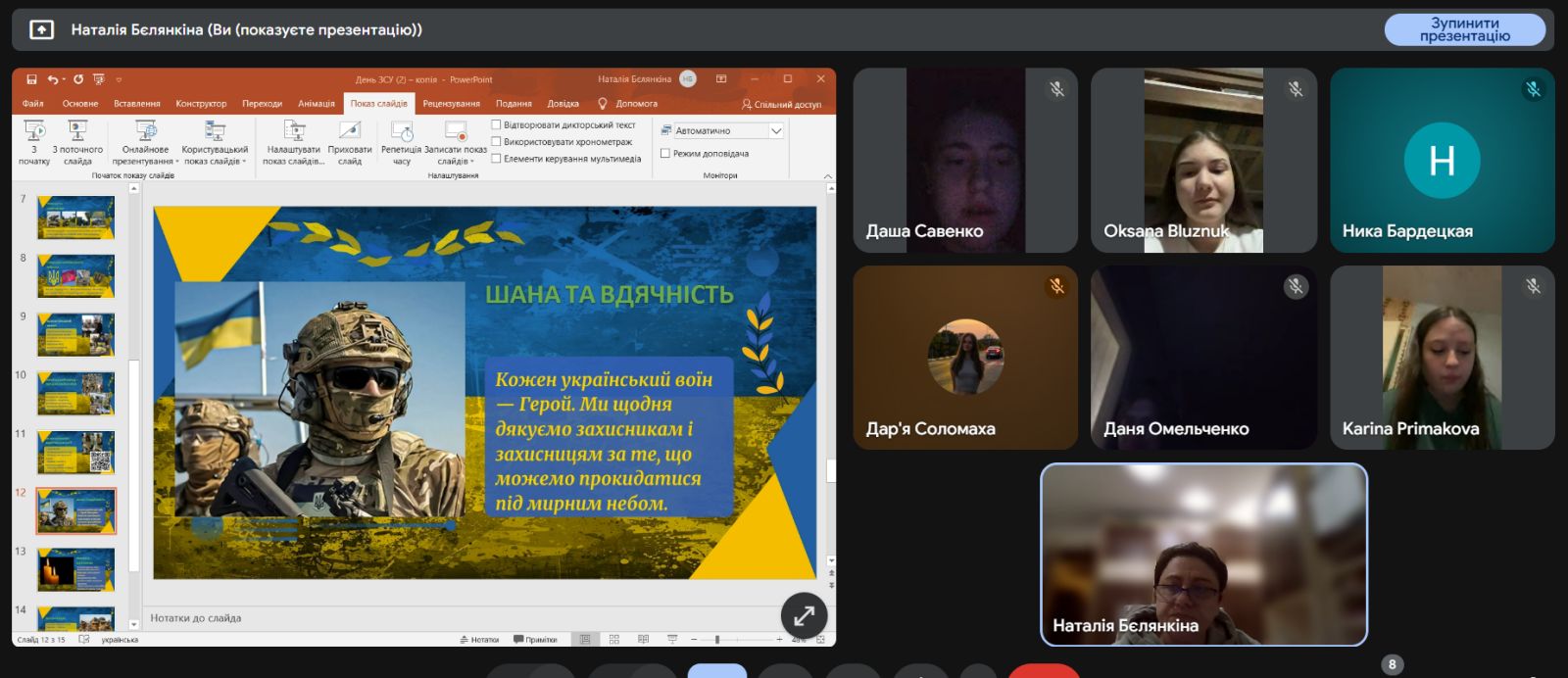Open the 'Автоматично' monitor dropdown
The height and width of the screenshot is (678, 1568).
pos(776,130)
